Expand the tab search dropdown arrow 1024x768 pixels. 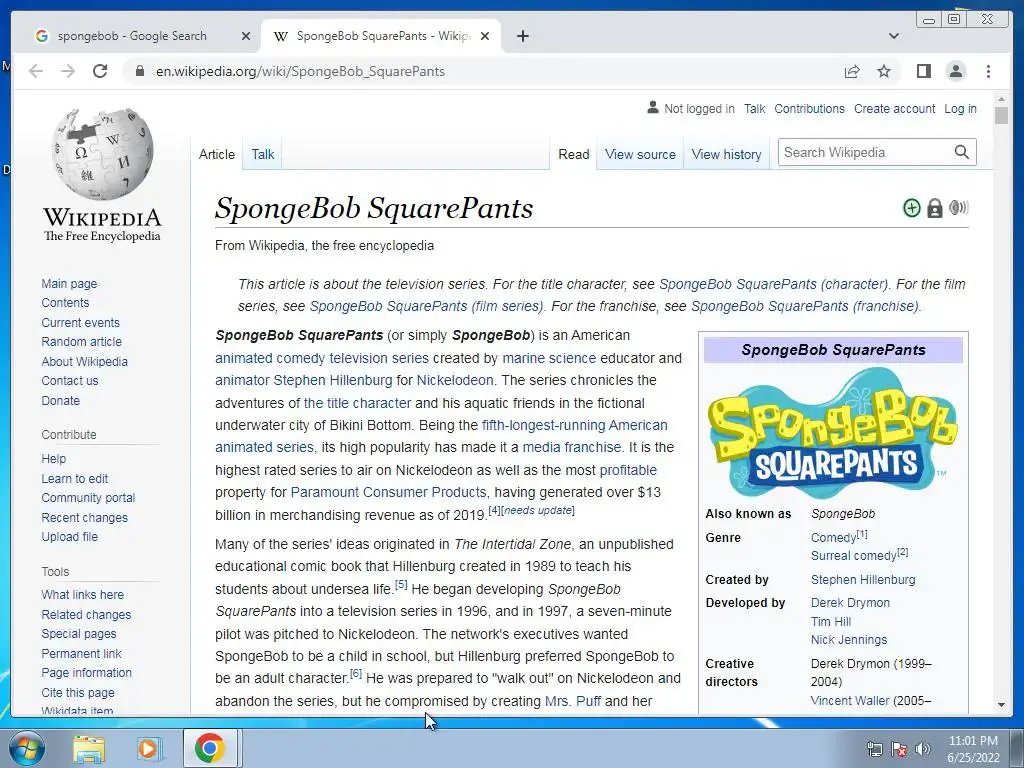coord(894,36)
